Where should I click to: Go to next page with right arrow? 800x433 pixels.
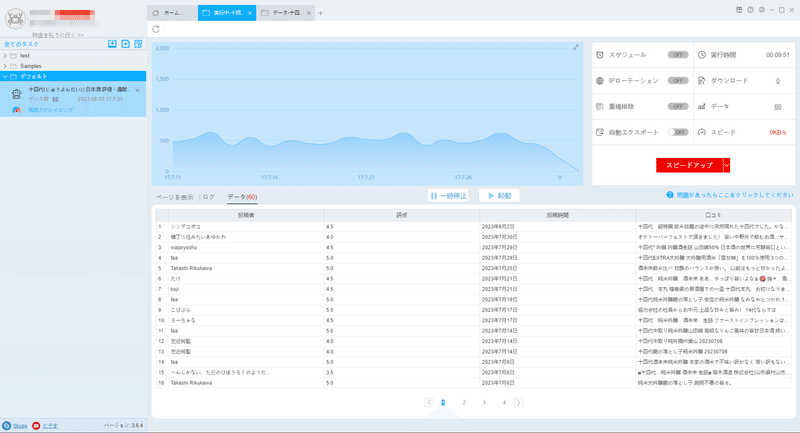coord(518,402)
